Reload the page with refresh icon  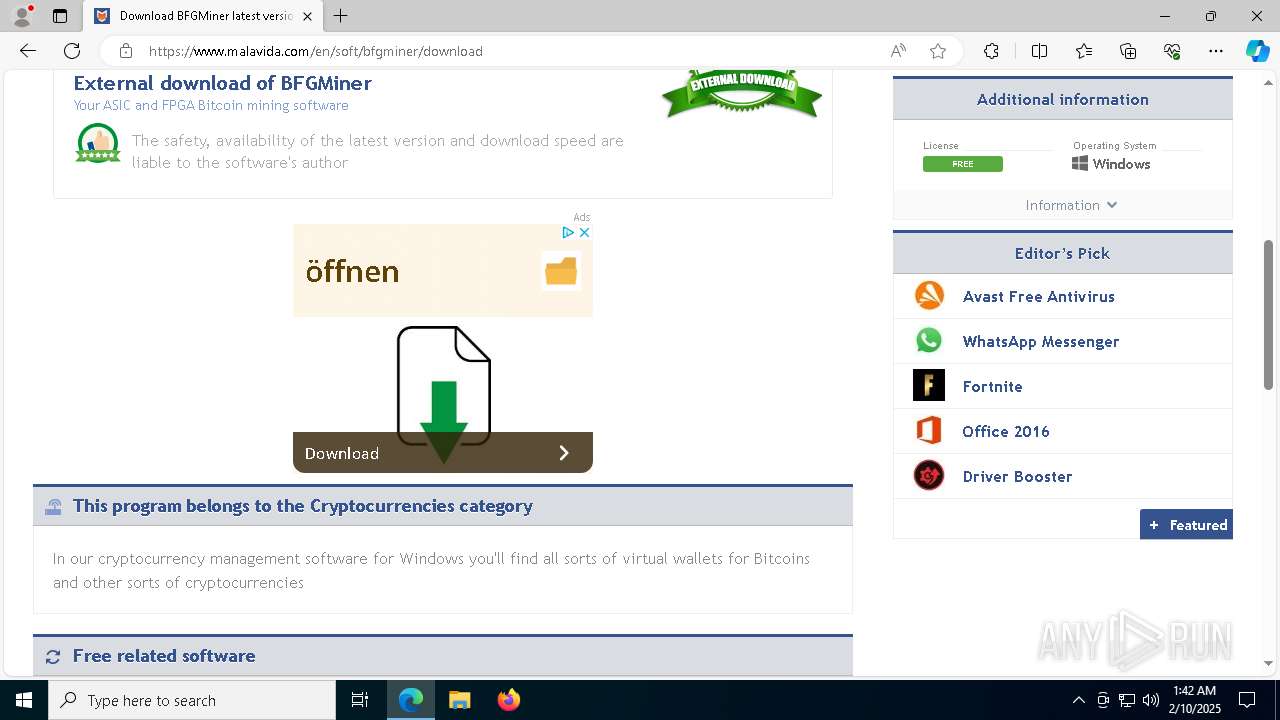tap(72, 51)
